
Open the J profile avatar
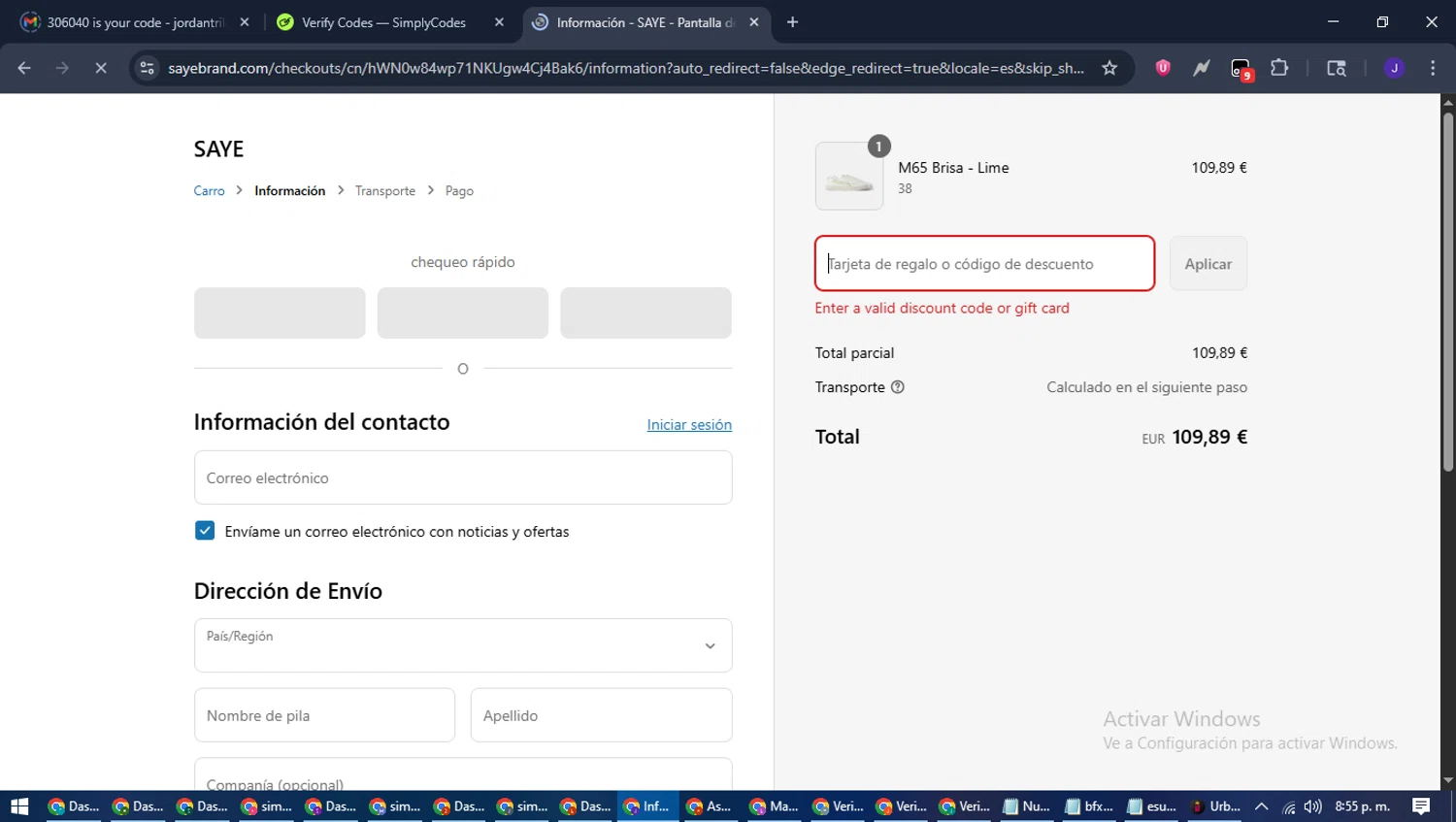tap(1394, 68)
